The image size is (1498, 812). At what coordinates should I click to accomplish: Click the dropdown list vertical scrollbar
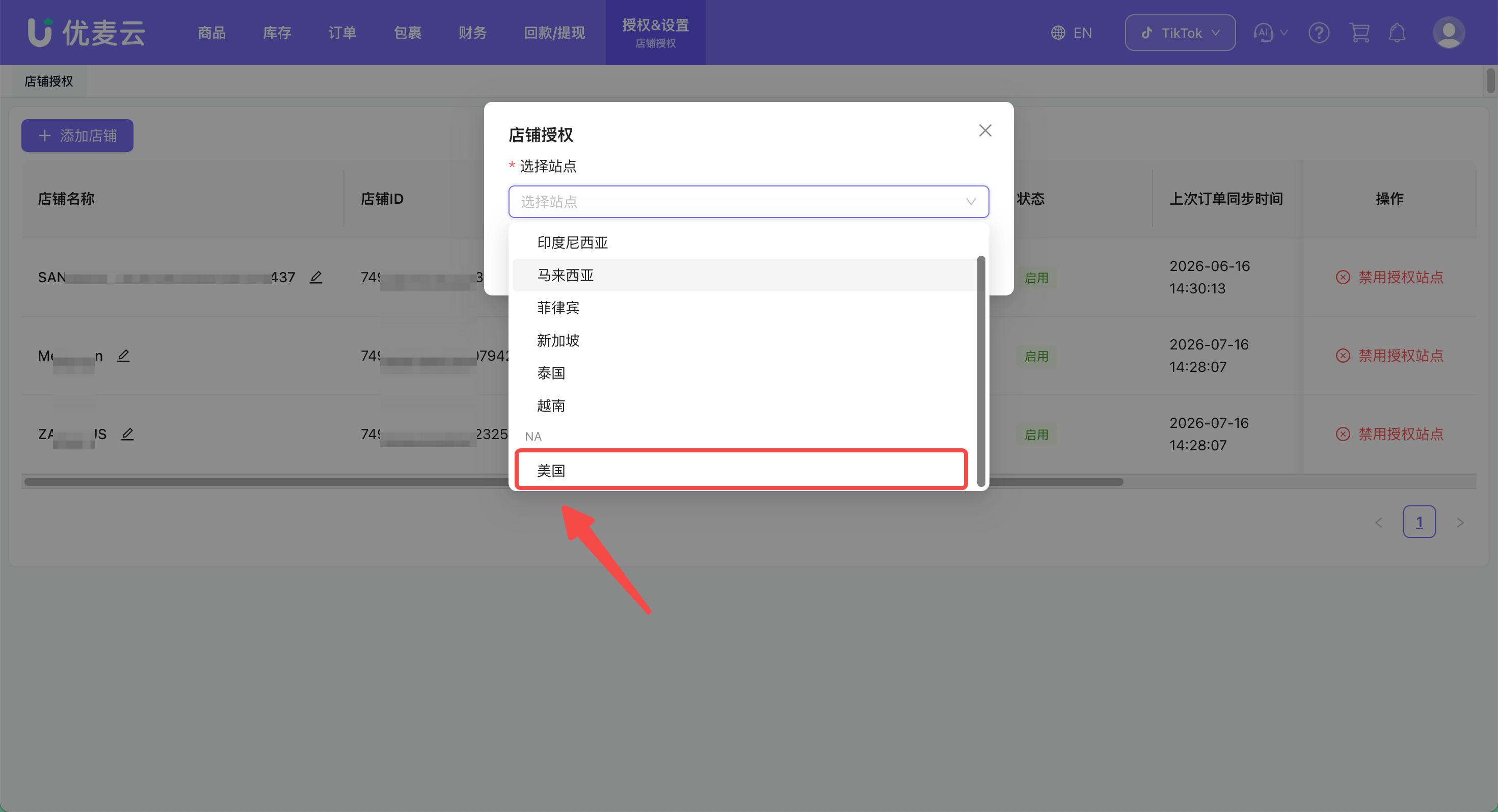(x=982, y=371)
